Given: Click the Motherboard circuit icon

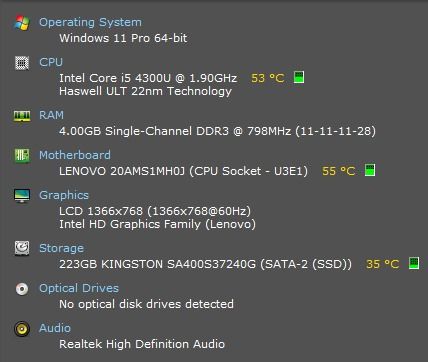Looking at the screenshot, I should click(22, 156).
